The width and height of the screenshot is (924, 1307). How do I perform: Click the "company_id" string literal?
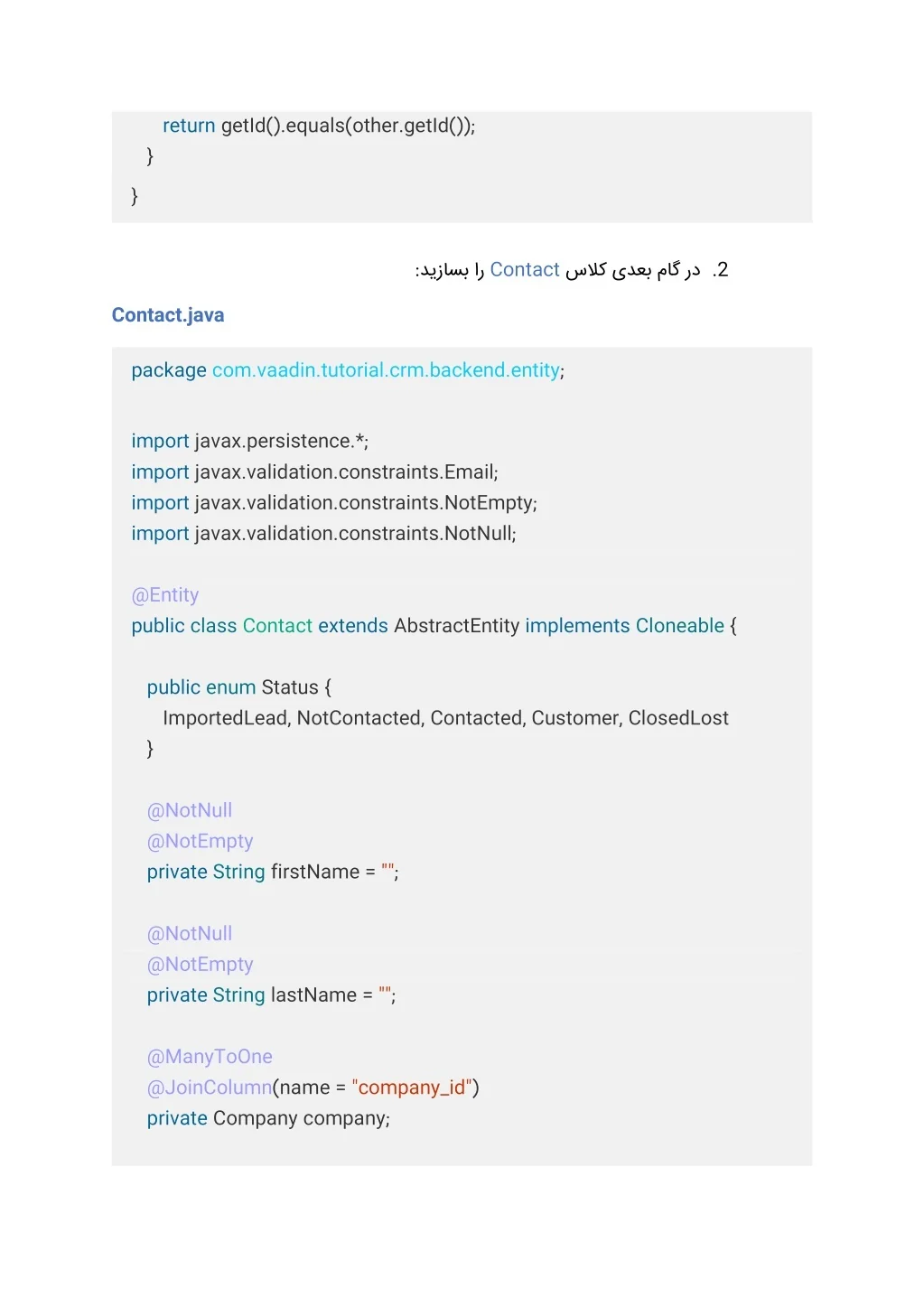(412, 1088)
